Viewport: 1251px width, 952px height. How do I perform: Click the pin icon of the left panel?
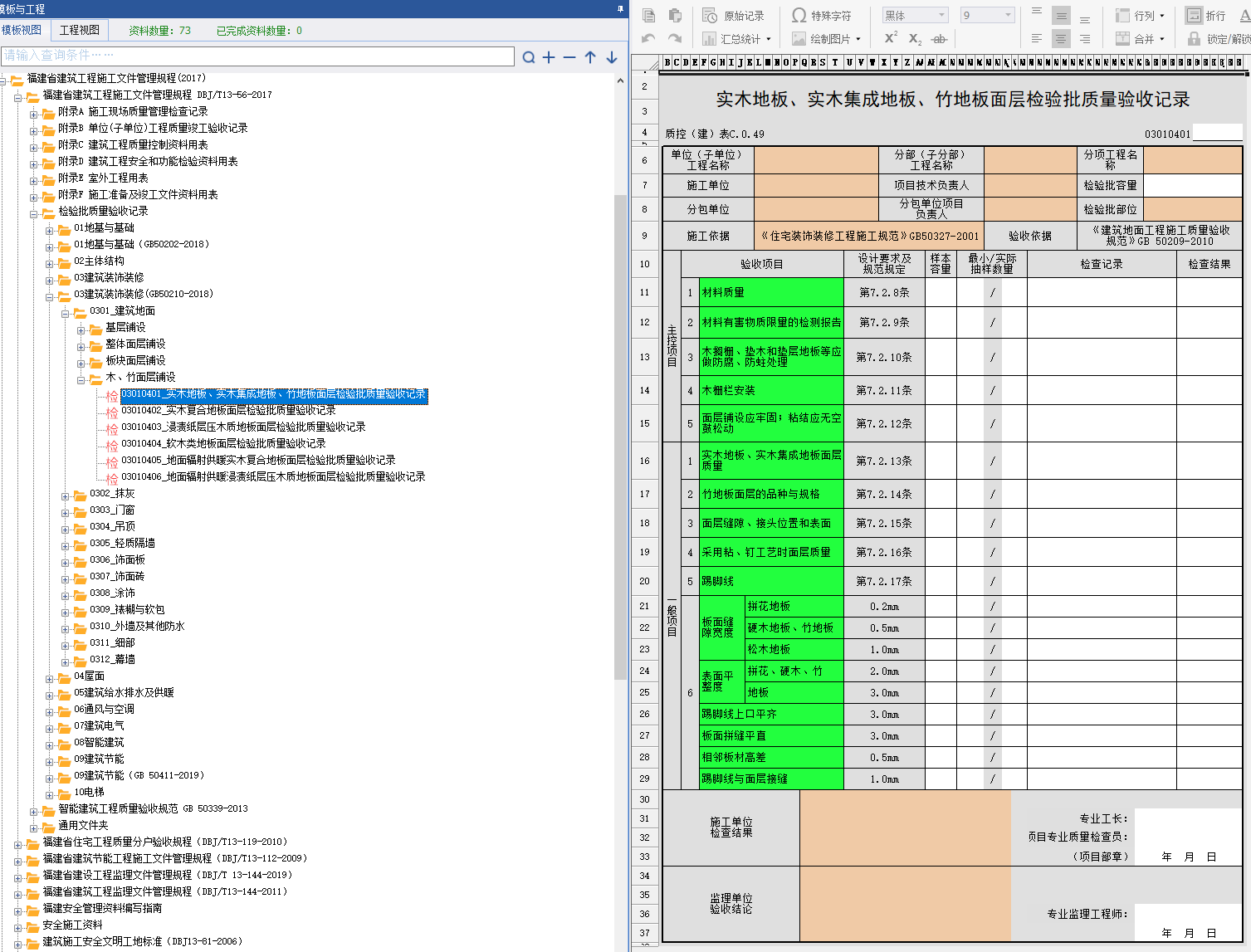620,9
